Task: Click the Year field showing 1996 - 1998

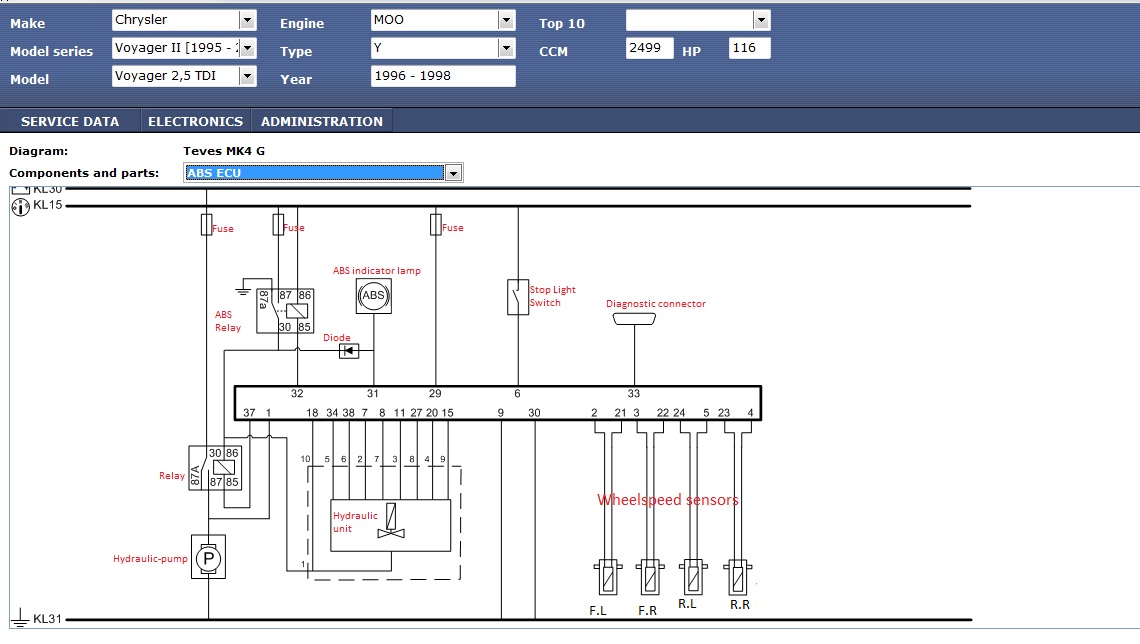Action: [443, 76]
